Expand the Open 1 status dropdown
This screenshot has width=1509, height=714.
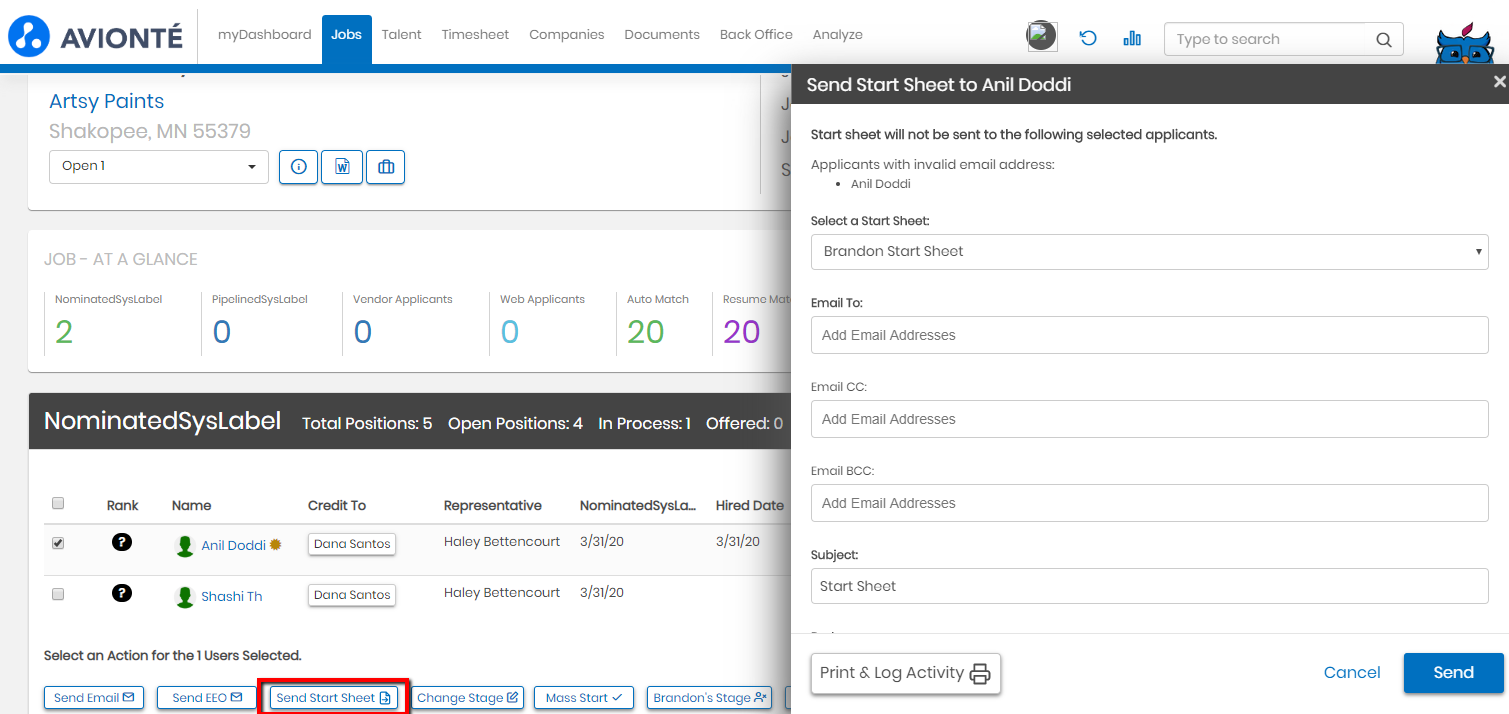(159, 167)
